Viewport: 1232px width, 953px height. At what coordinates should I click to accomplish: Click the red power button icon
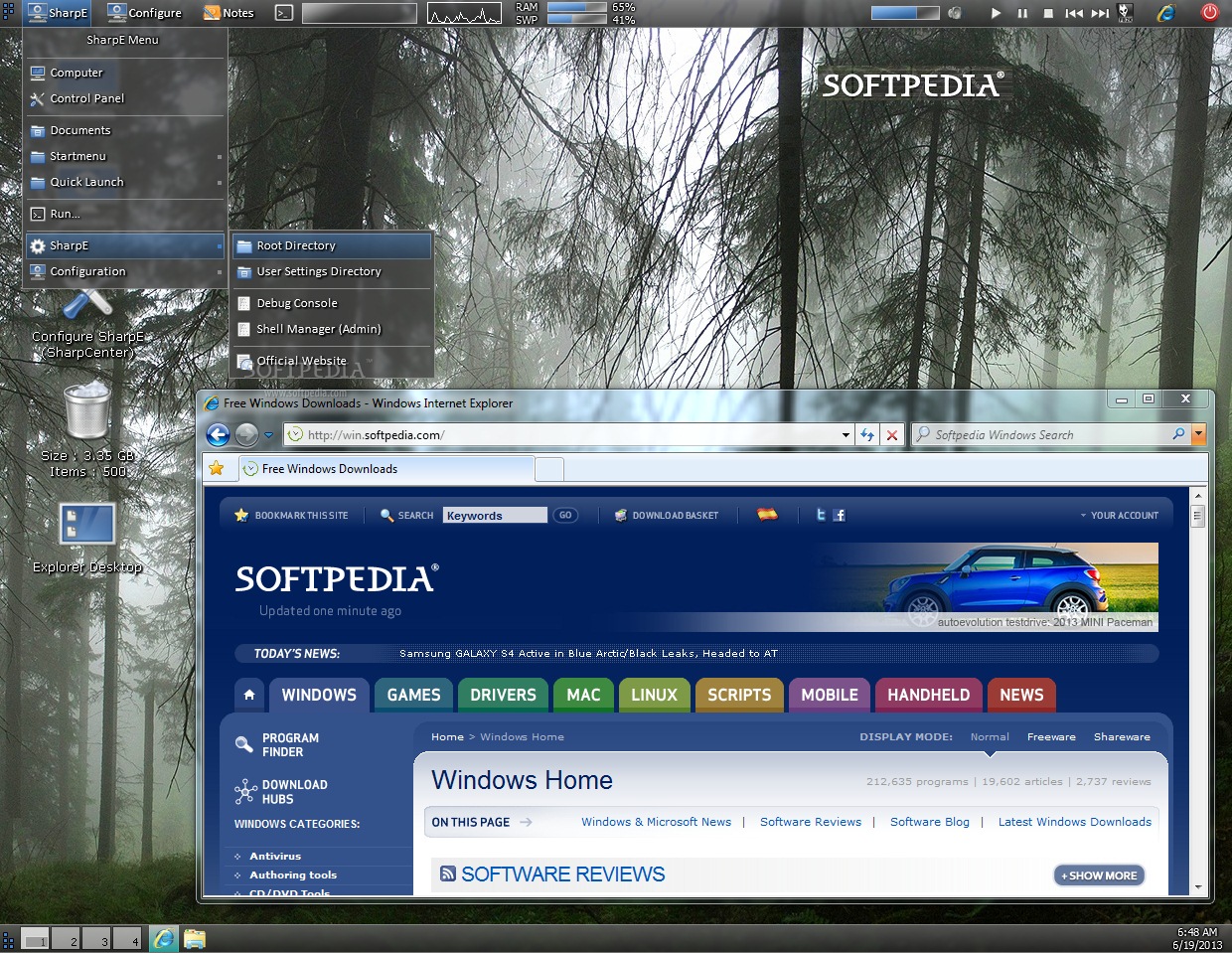click(x=1209, y=13)
